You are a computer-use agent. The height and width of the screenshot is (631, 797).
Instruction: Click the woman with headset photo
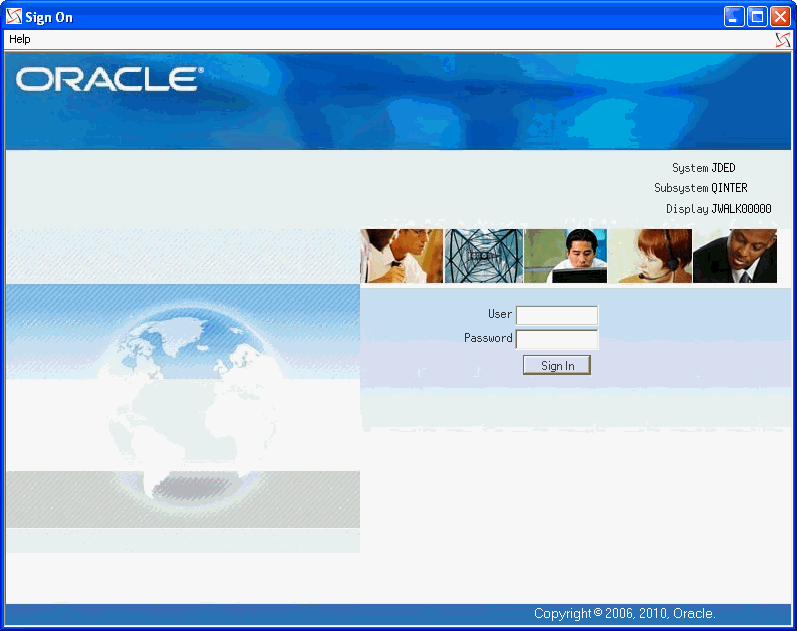coord(650,256)
